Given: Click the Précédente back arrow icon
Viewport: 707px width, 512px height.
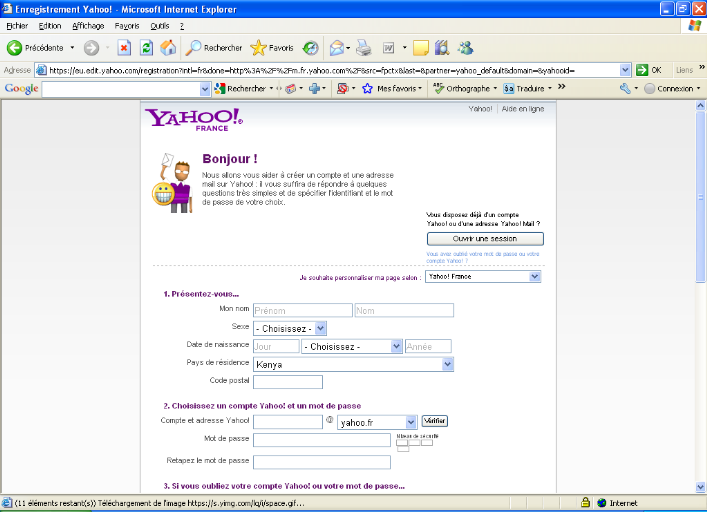Looking at the screenshot, I should pos(14,48).
